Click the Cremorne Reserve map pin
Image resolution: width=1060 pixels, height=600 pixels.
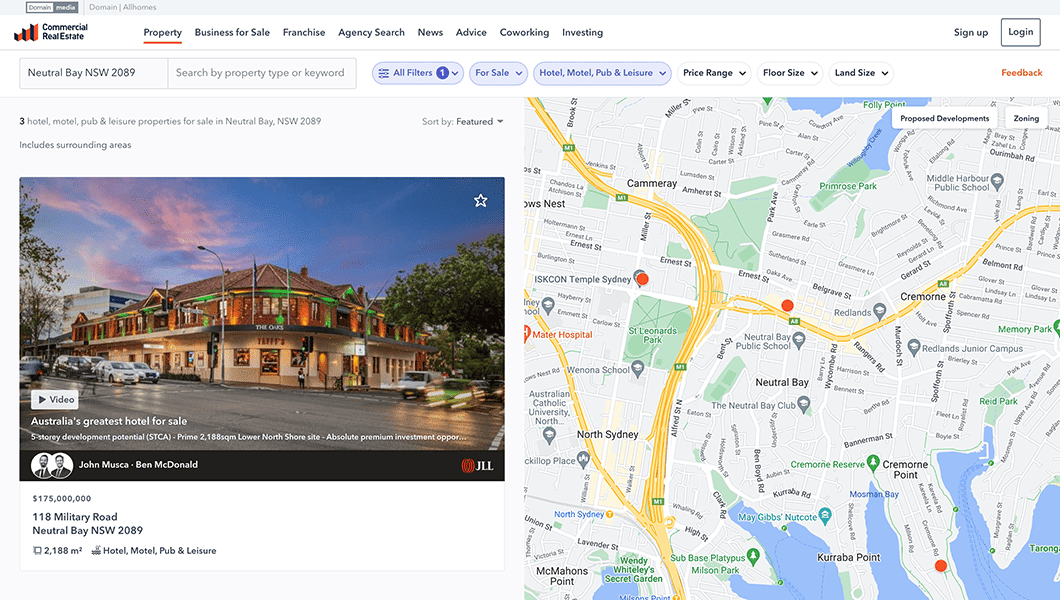point(873,463)
